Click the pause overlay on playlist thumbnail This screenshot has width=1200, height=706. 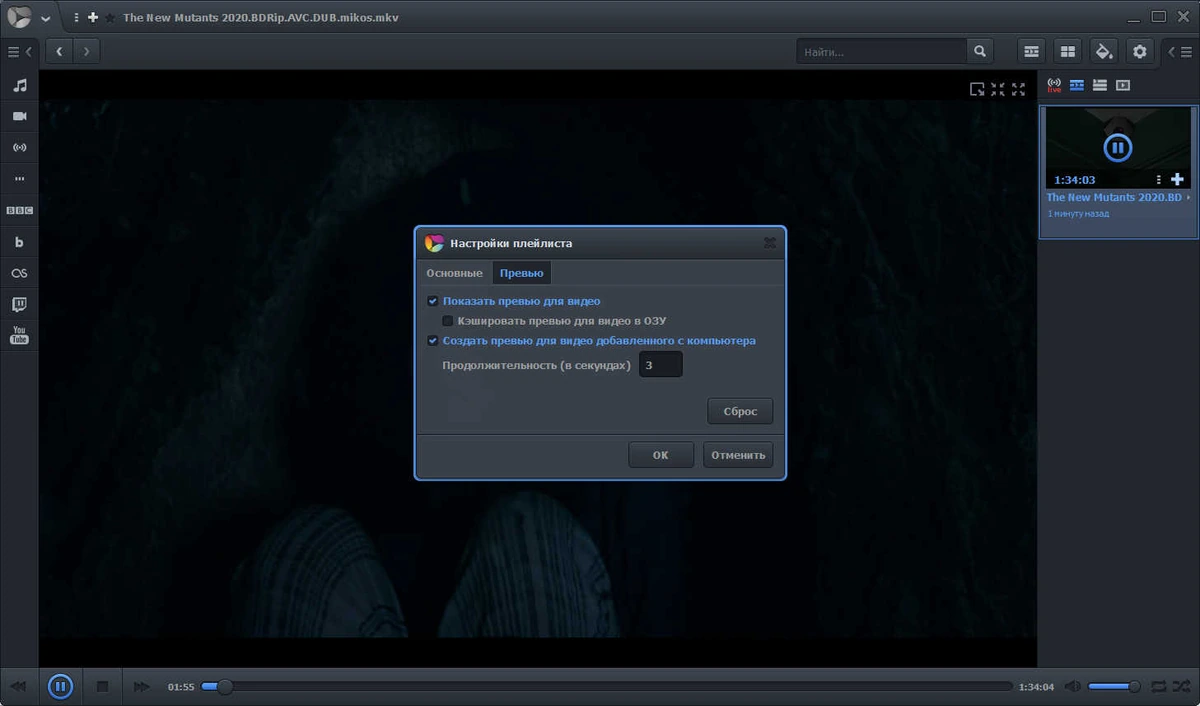(1117, 148)
